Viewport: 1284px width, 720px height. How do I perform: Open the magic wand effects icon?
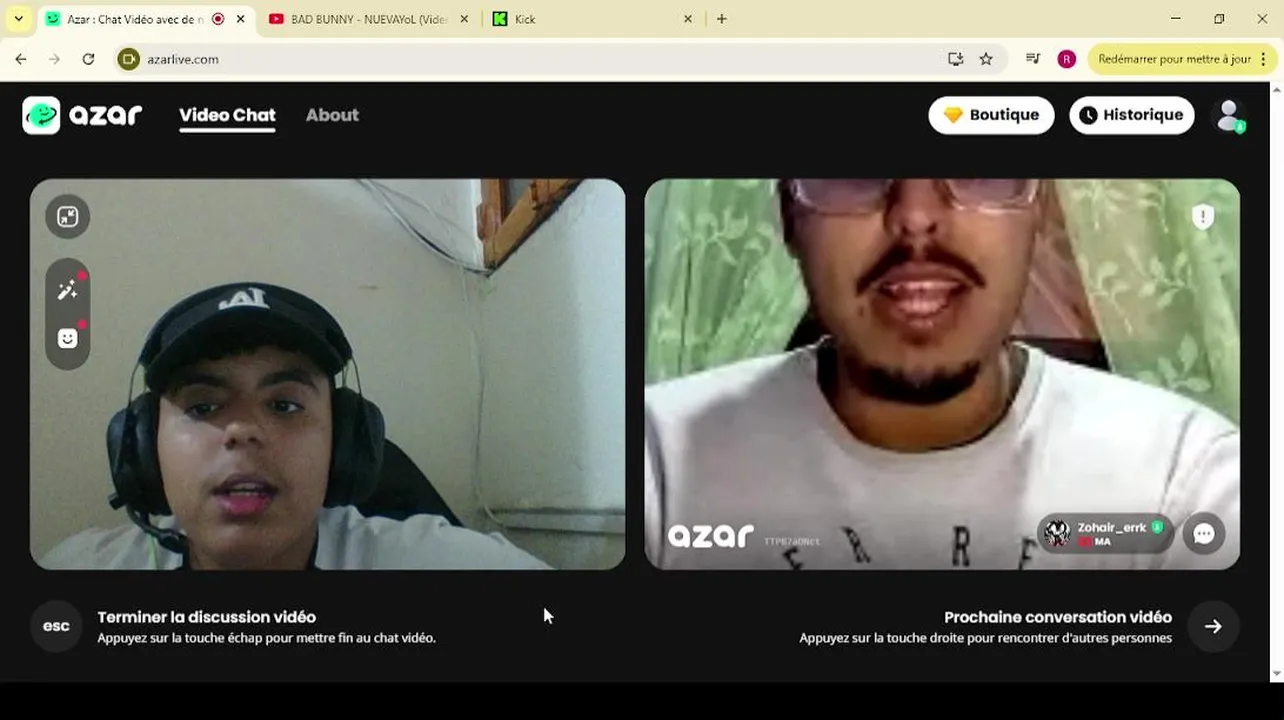[x=67, y=290]
